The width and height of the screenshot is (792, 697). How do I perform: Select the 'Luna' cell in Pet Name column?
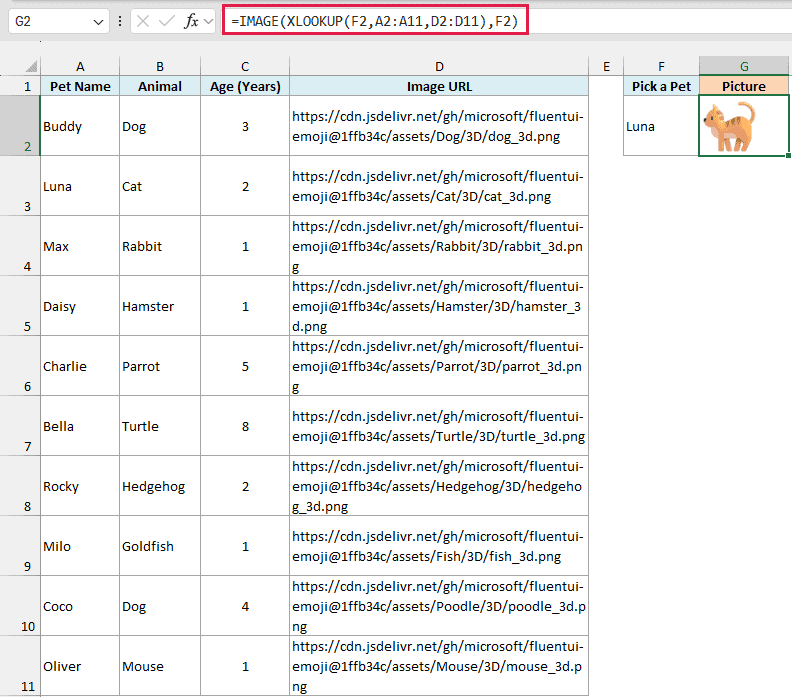[x=80, y=186]
